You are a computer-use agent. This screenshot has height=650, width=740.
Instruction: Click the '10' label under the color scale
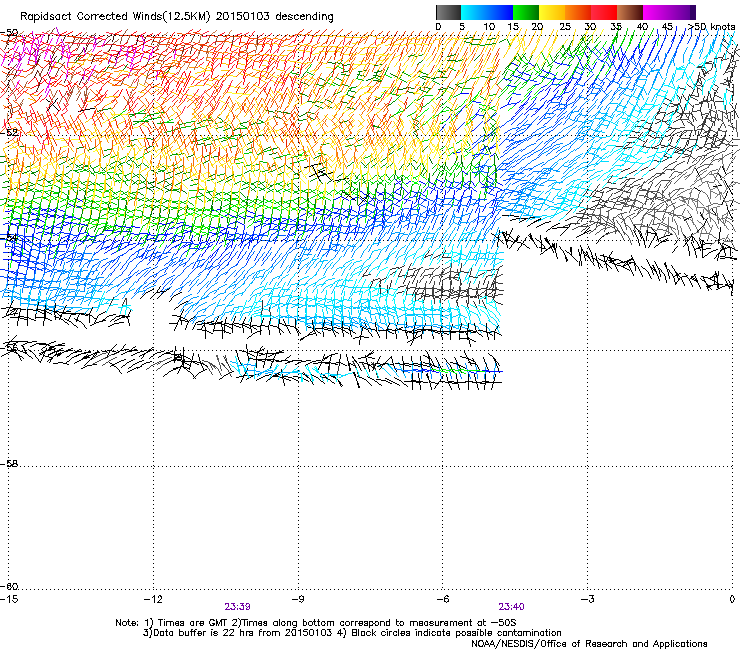(489, 27)
